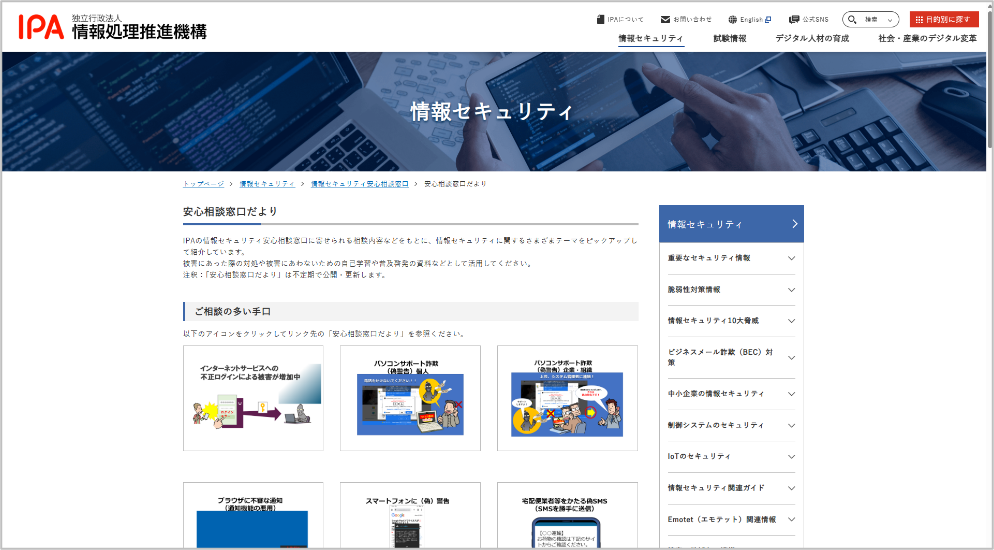The width and height of the screenshot is (994, 550).
Task: Open the パソコンサポート詐欺（偽警告）個人 thumbnail
Action: tap(410, 398)
